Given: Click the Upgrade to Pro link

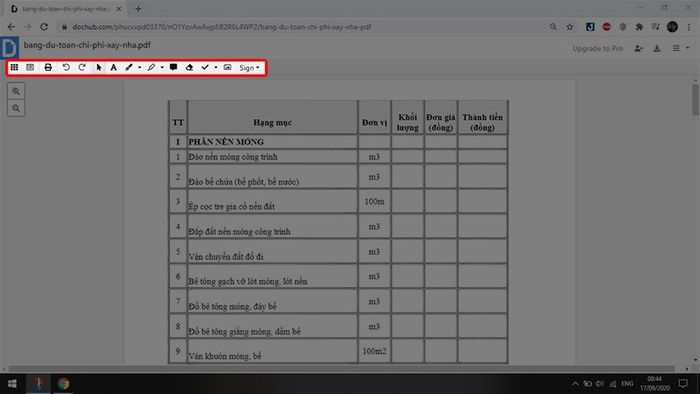Looking at the screenshot, I should (597, 48).
